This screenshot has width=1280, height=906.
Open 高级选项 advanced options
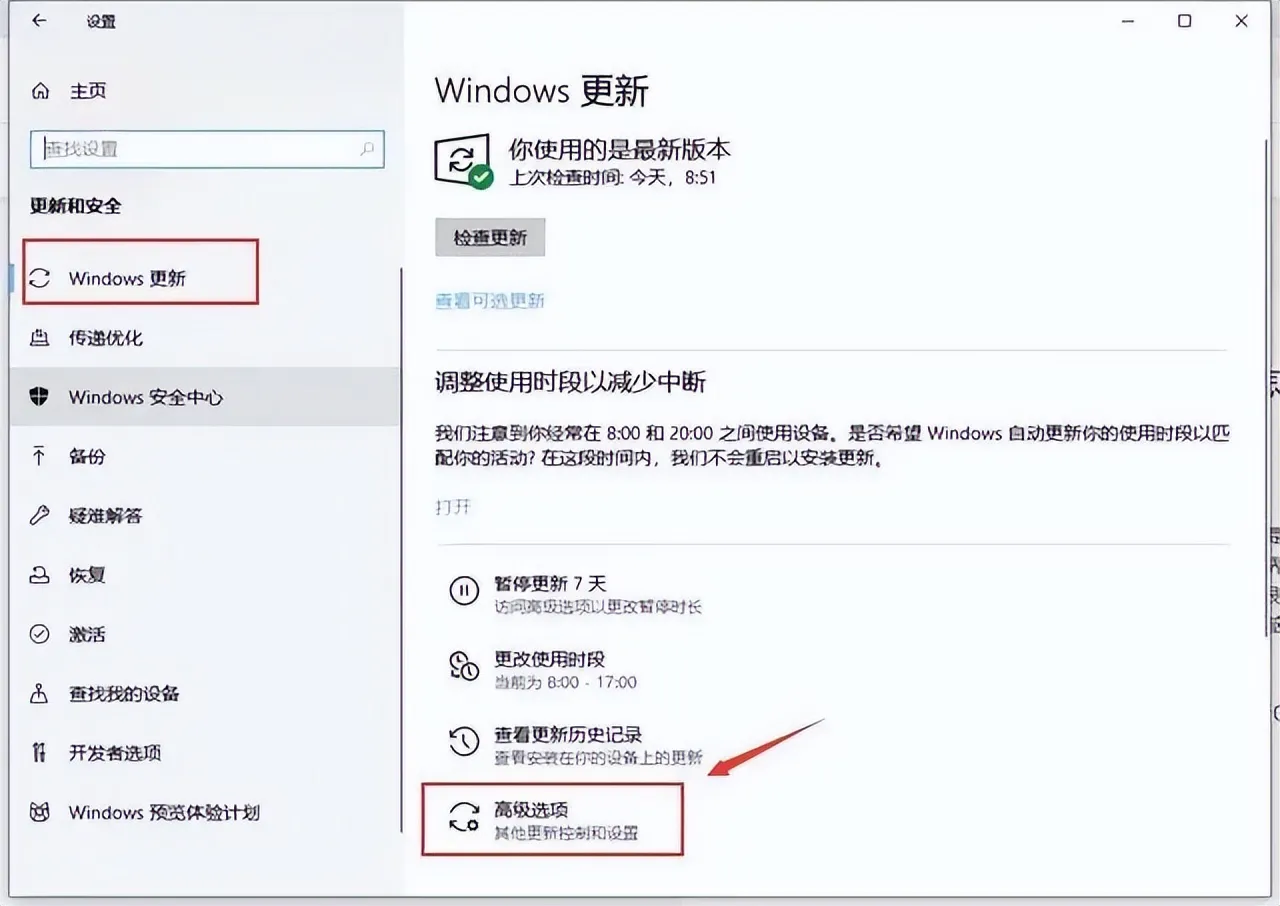pyautogui.click(x=552, y=820)
